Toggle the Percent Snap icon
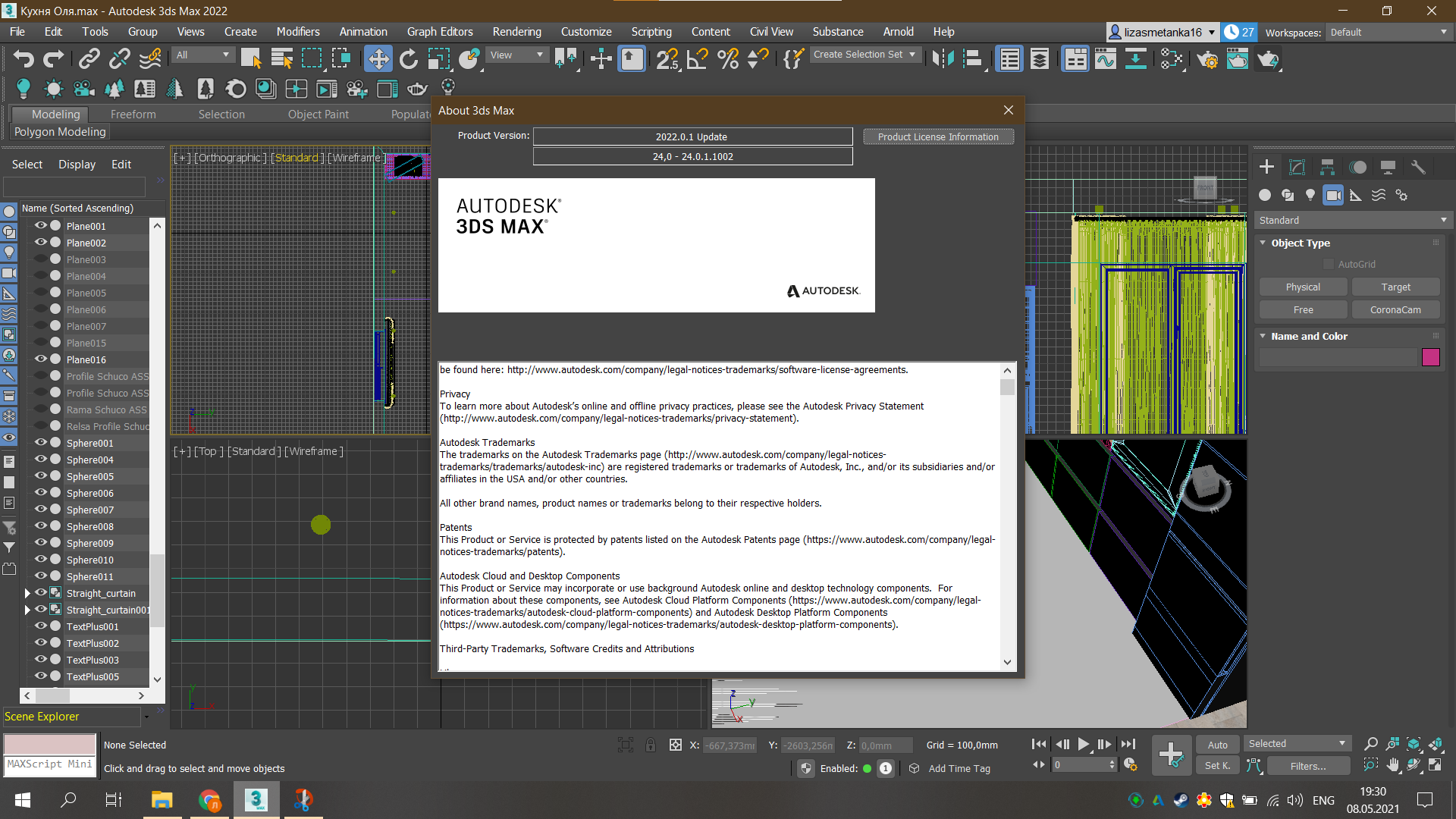 coord(728,59)
